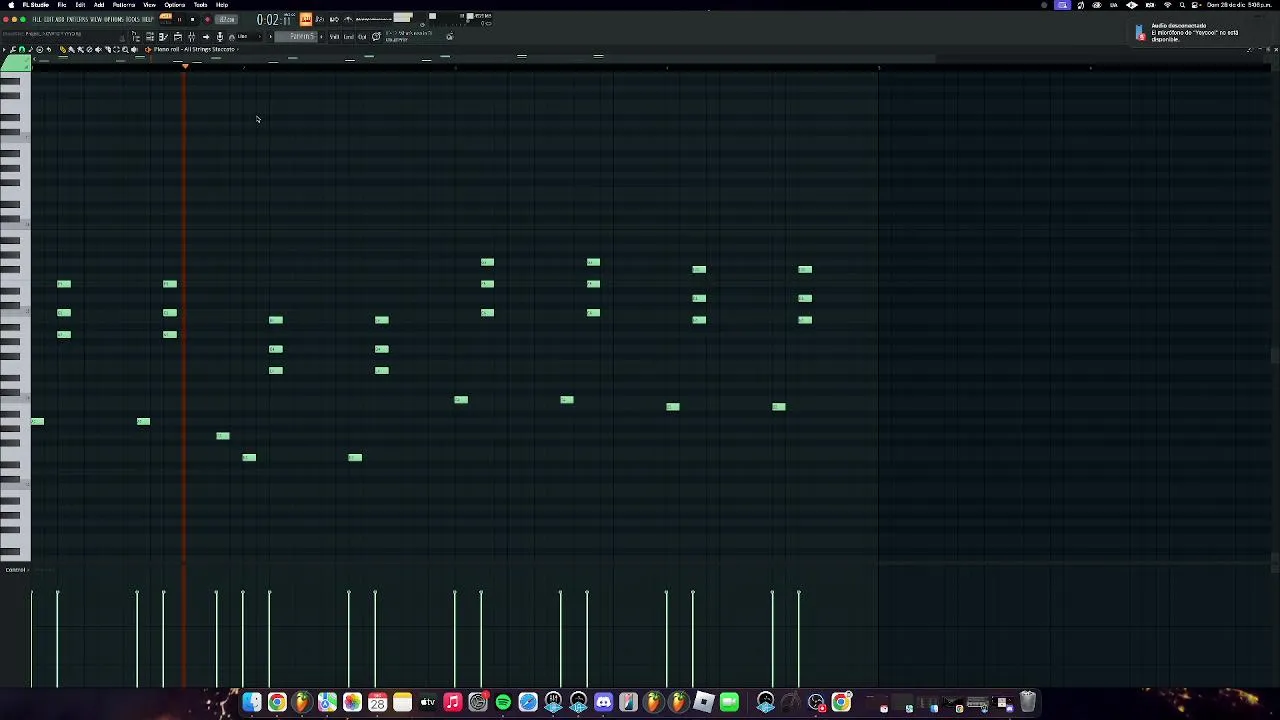Image resolution: width=1280 pixels, height=720 pixels.
Task: Open the piano roll target channel icon menu
Action: (148, 49)
